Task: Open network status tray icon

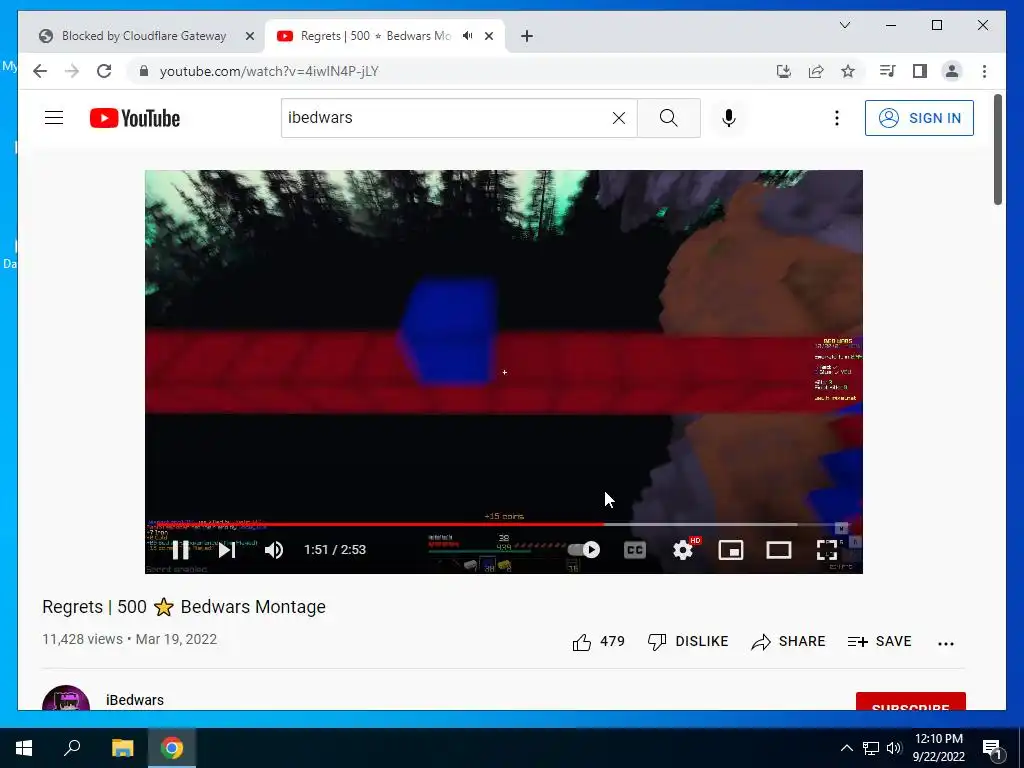Action: point(871,748)
